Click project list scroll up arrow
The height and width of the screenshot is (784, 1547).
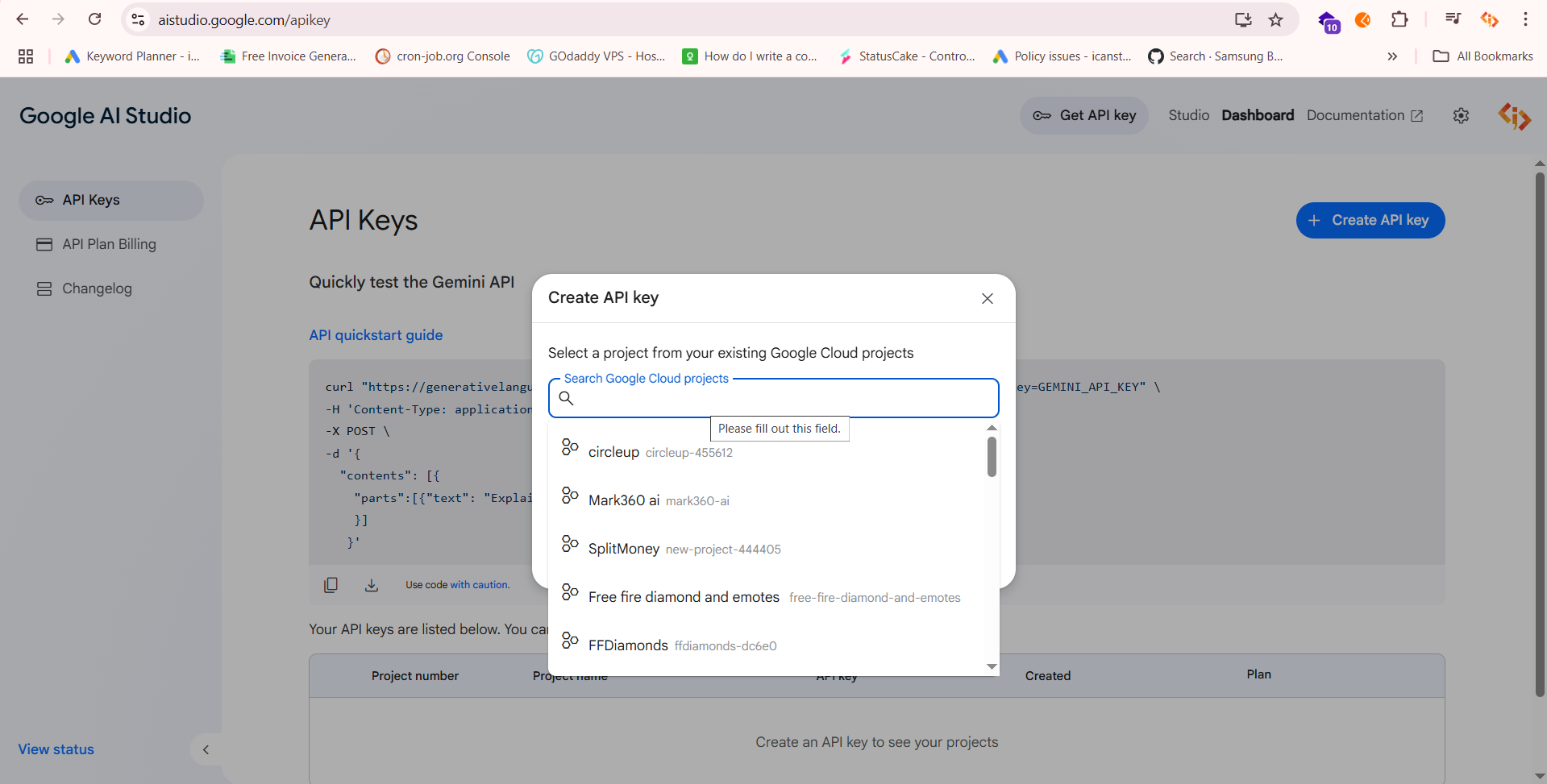pyautogui.click(x=992, y=428)
